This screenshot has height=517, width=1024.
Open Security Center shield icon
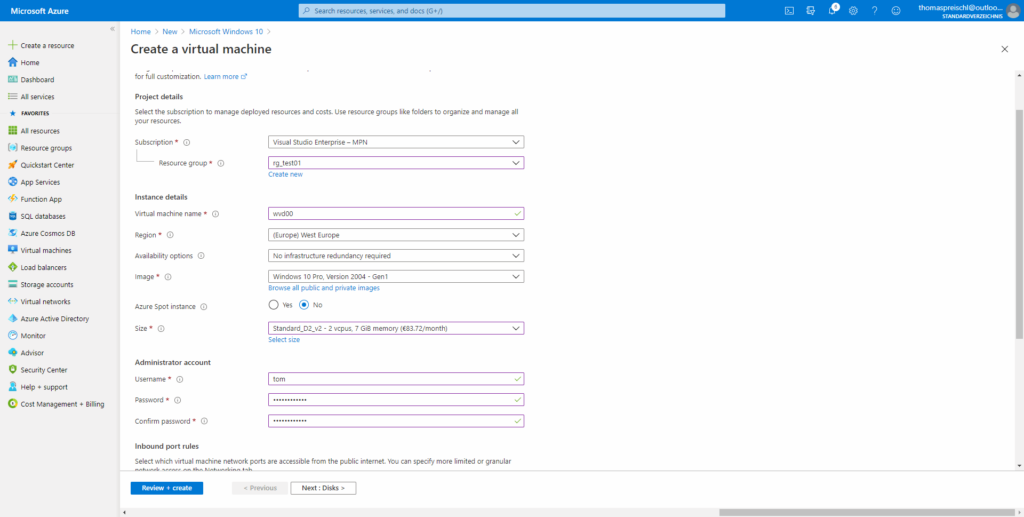tap(12, 369)
